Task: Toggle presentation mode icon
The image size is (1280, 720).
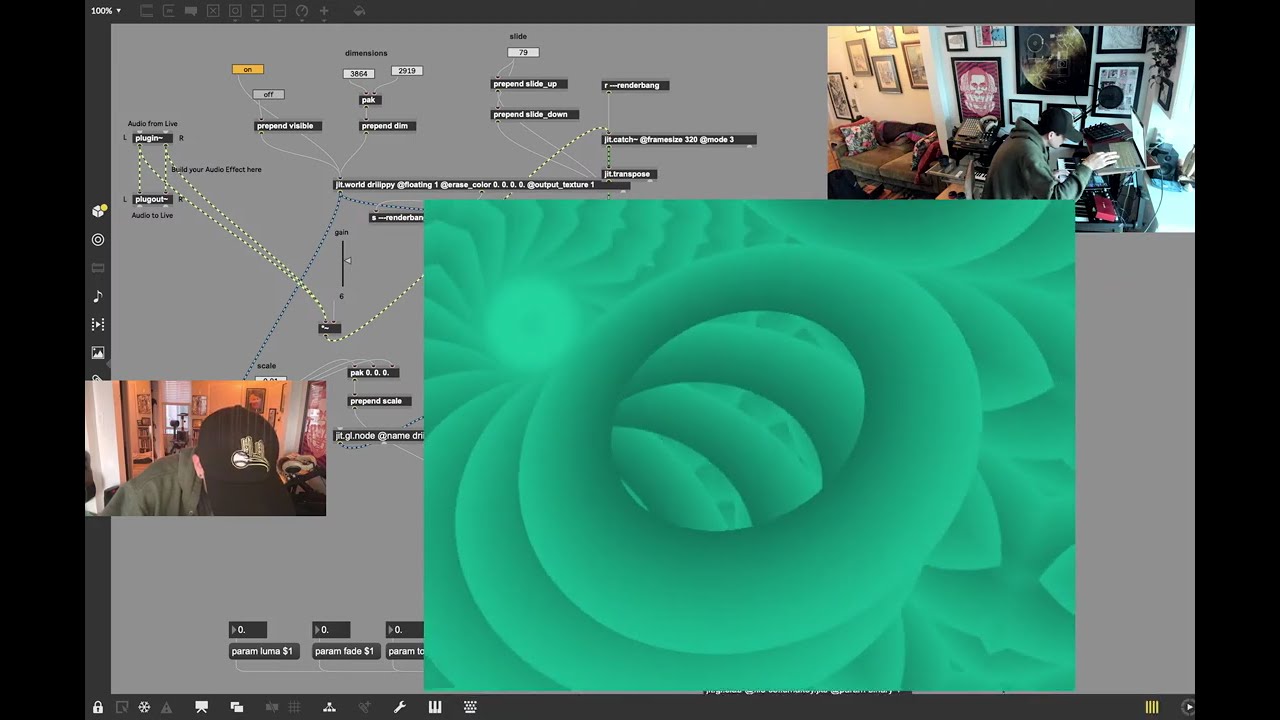Action: pos(201,707)
